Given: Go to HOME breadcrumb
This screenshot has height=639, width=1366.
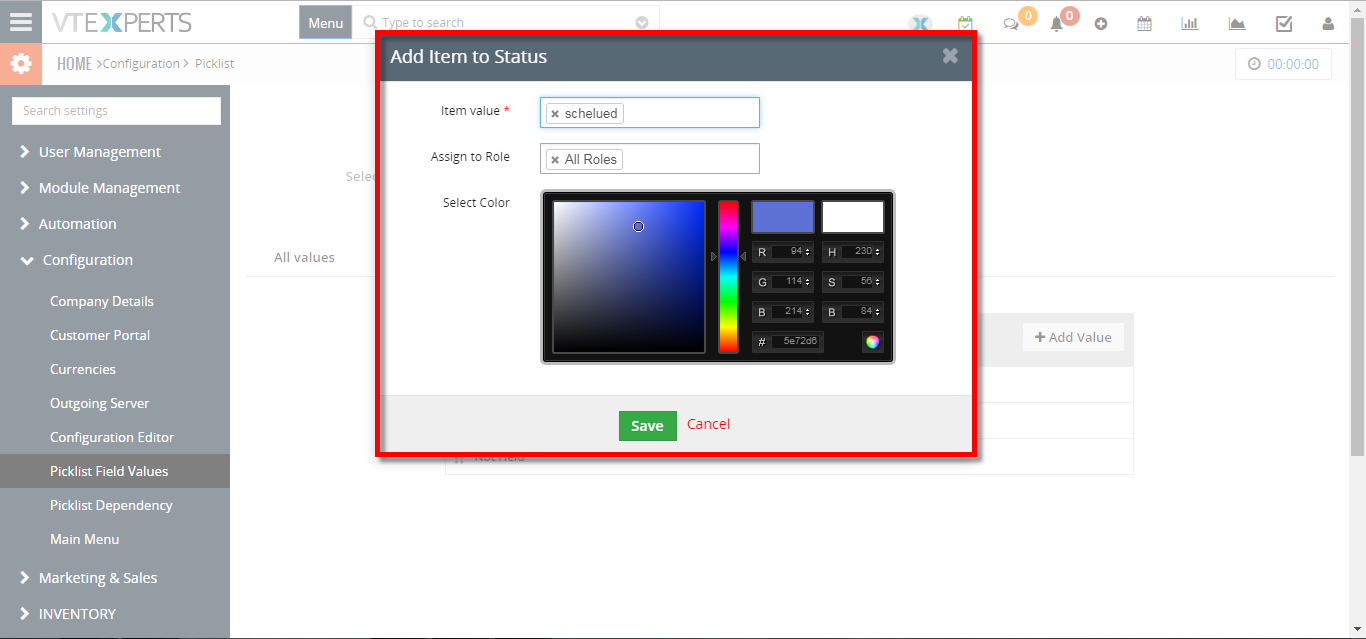Looking at the screenshot, I should coord(74,64).
